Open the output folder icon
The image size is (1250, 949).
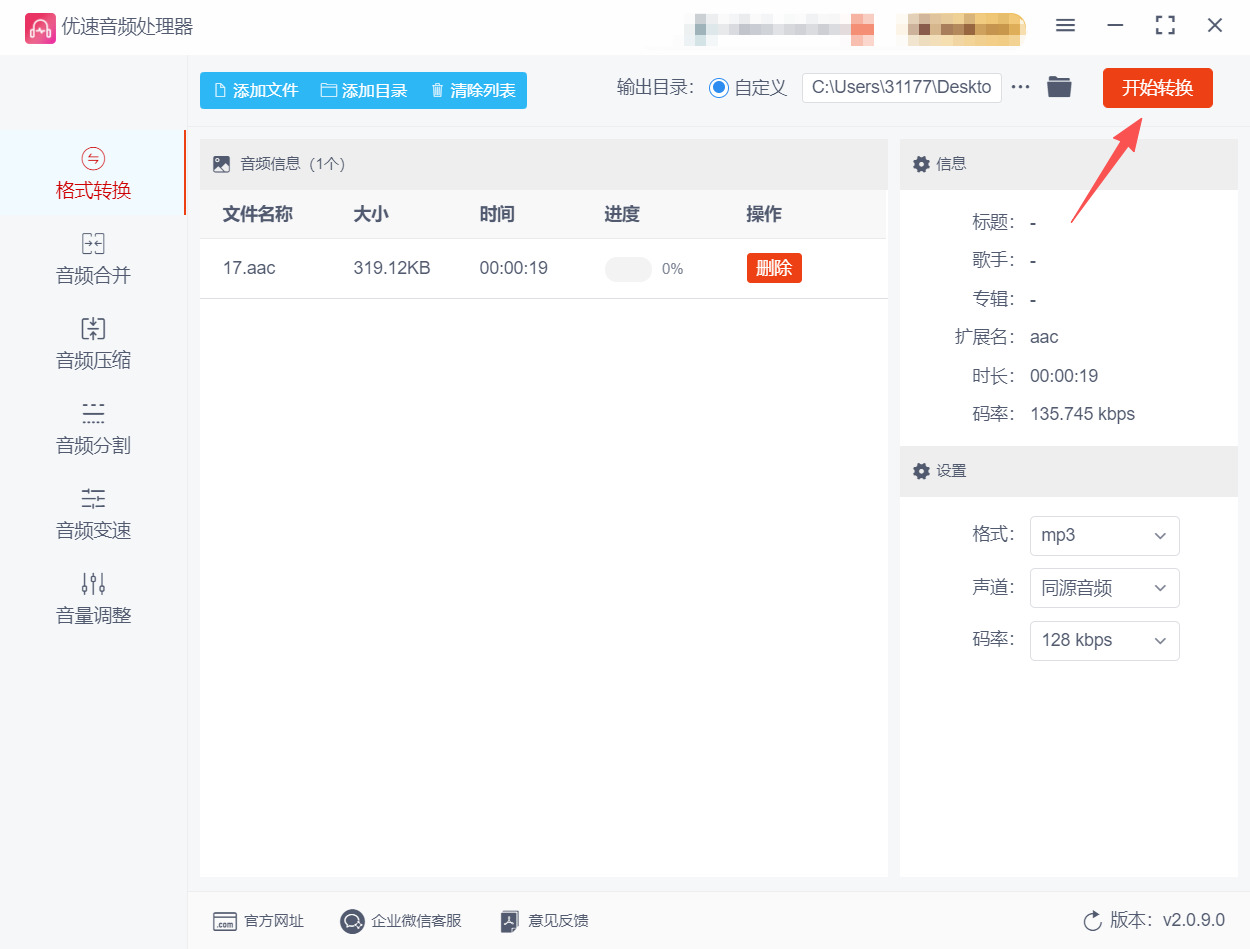tap(1059, 87)
